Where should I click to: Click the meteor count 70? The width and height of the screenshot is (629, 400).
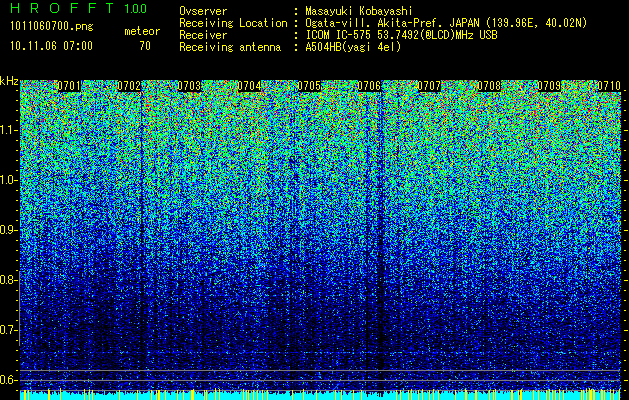tap(145, 46)
